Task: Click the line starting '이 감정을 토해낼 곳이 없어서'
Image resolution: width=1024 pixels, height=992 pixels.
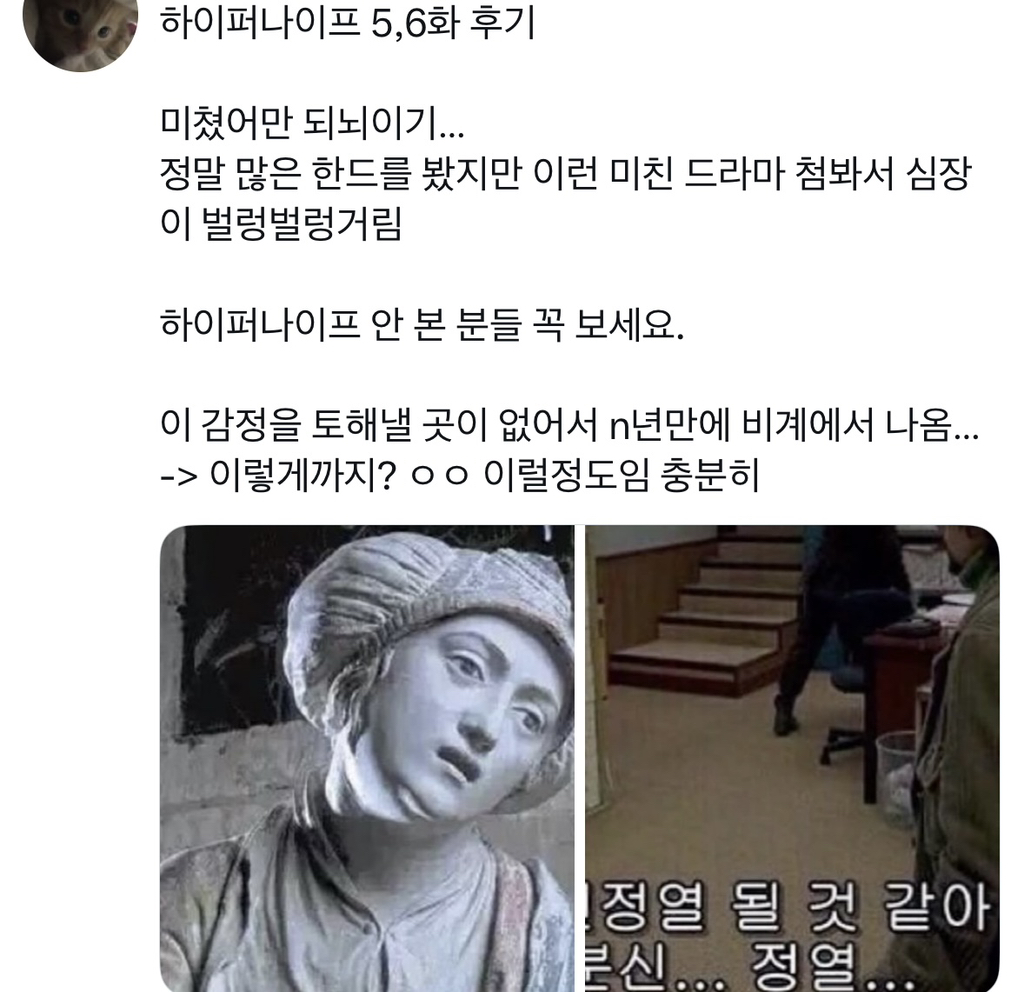Action: [x=569, y=426]
